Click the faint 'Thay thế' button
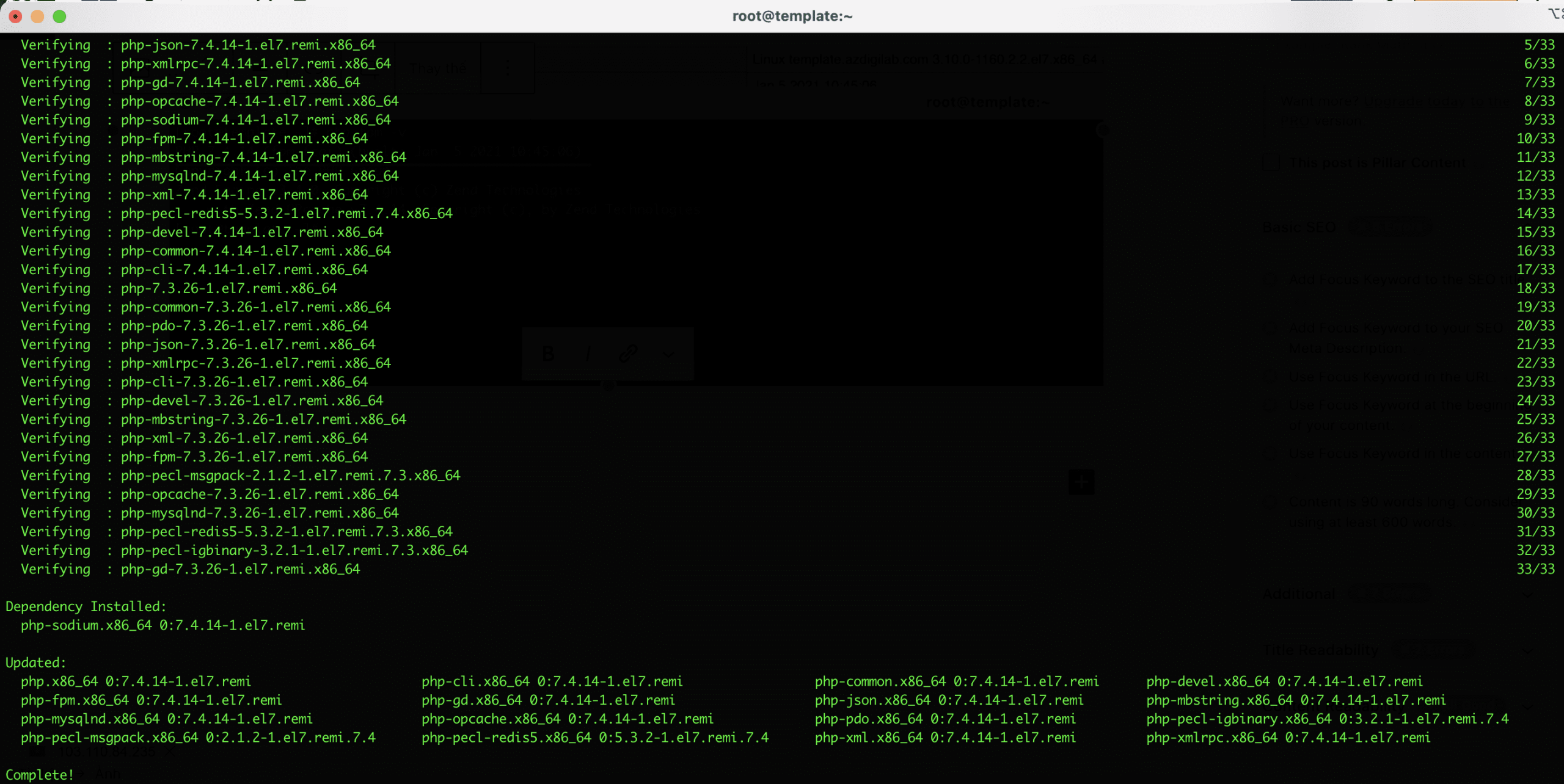This screenshot has width=1564, height=784. coord(437,68)
